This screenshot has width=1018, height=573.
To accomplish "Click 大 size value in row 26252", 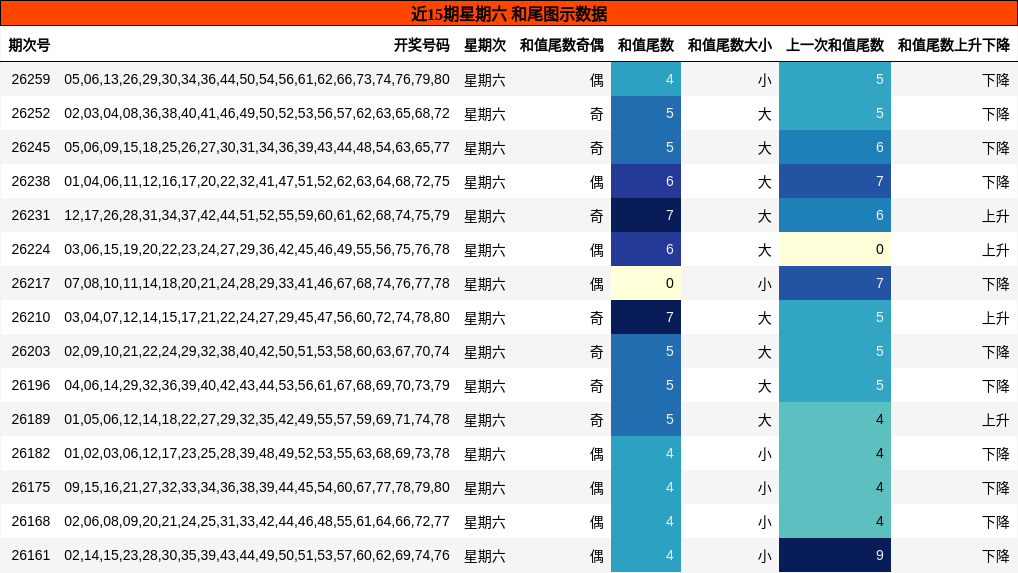I will click(x=764, y=114).
